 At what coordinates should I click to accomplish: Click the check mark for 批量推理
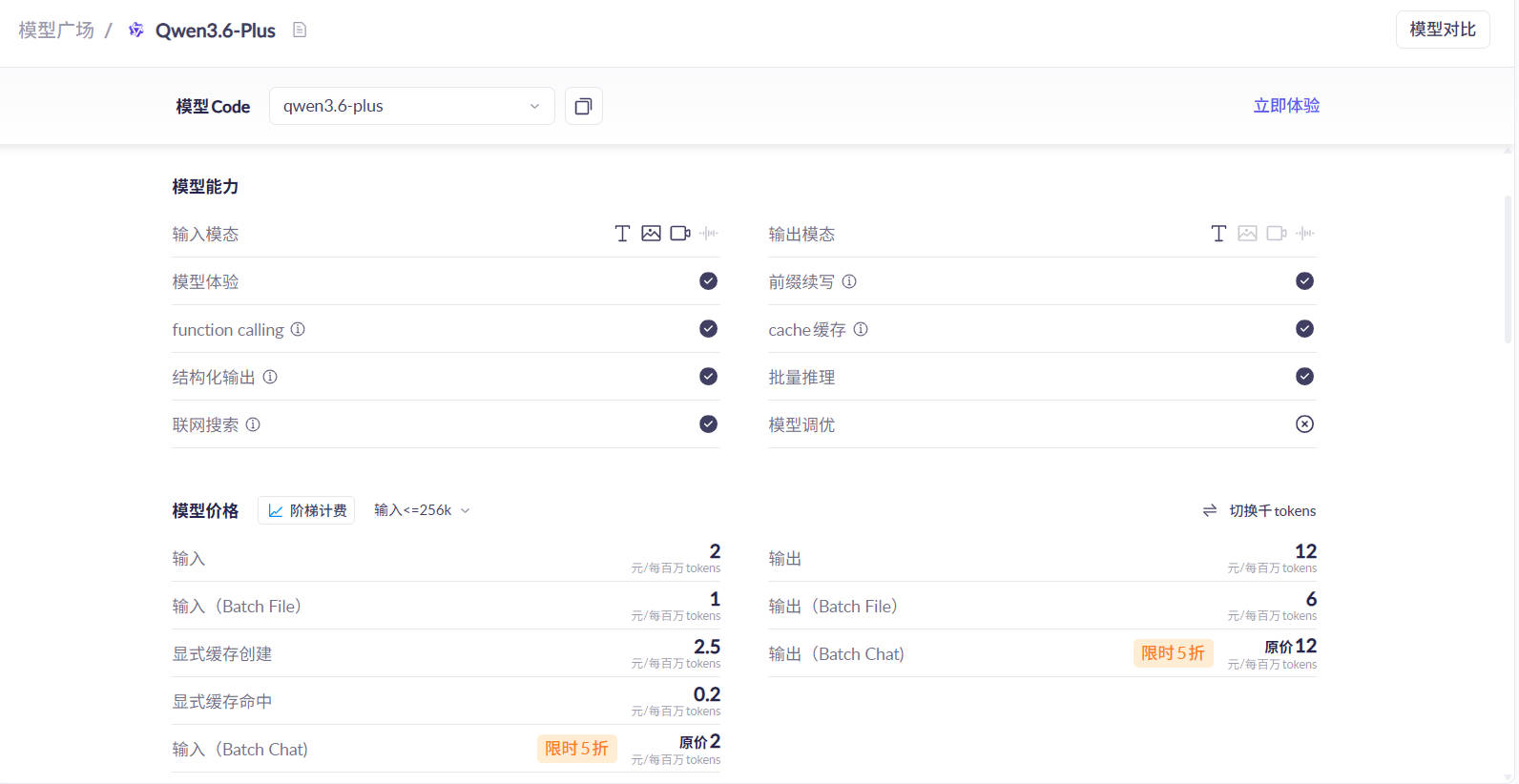[x=1304, y=376]
